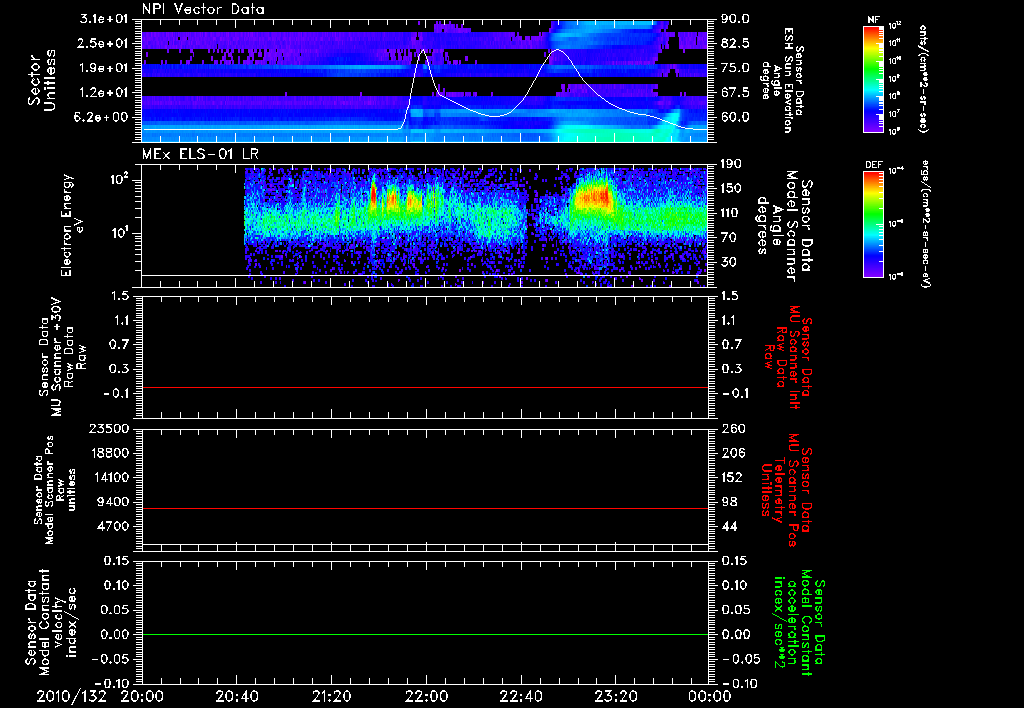
Task: Select the MEx ELS-01 LR panel title
Action: coord(200,154)
